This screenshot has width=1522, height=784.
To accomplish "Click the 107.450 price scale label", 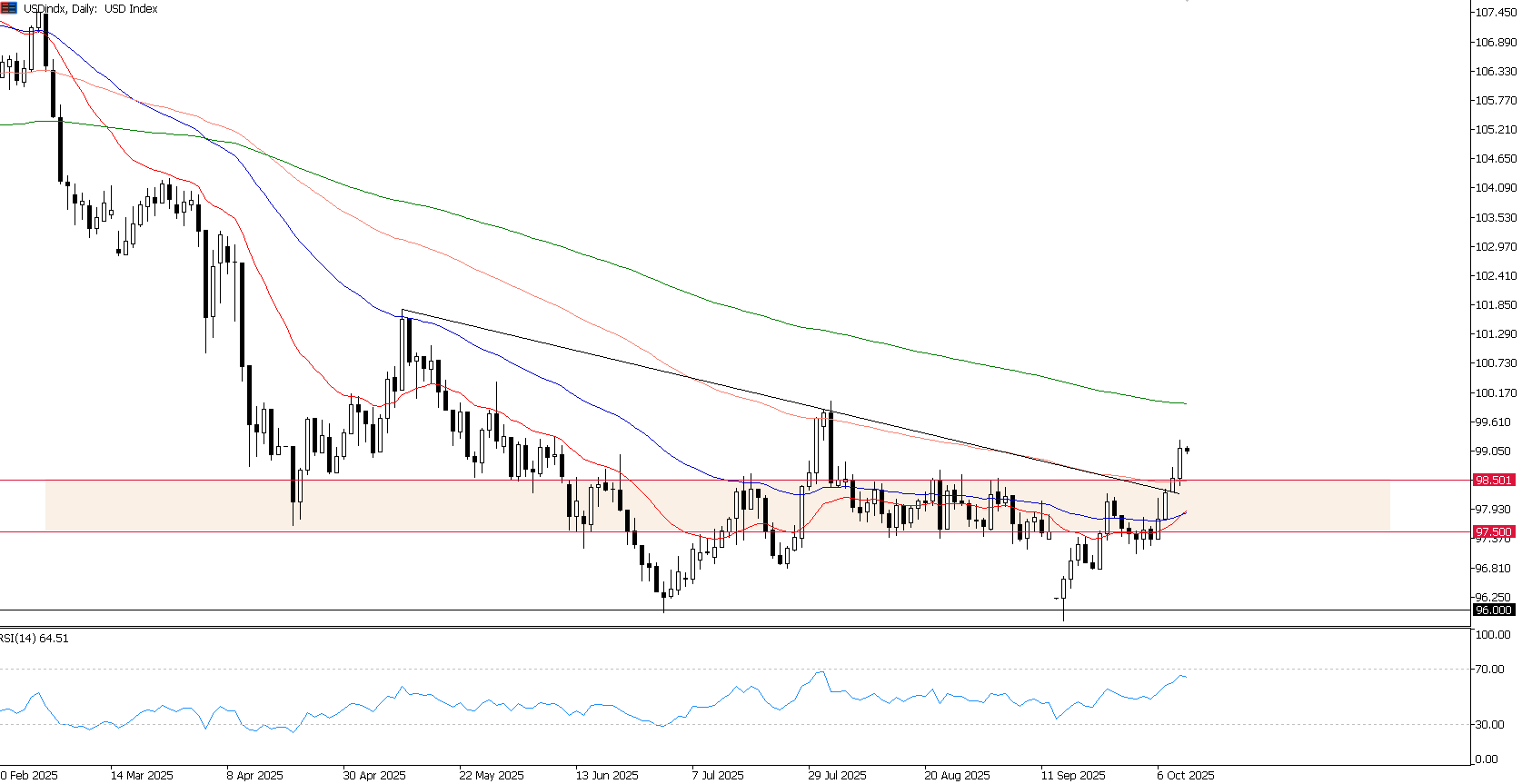I will click(x=1495, y=13).
